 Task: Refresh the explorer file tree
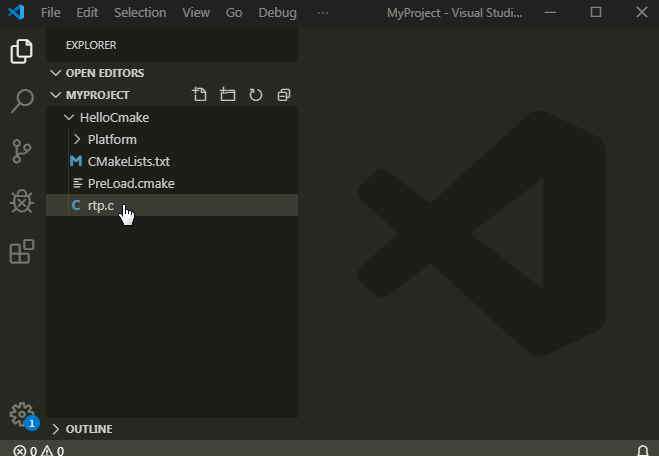coord(256,95)
